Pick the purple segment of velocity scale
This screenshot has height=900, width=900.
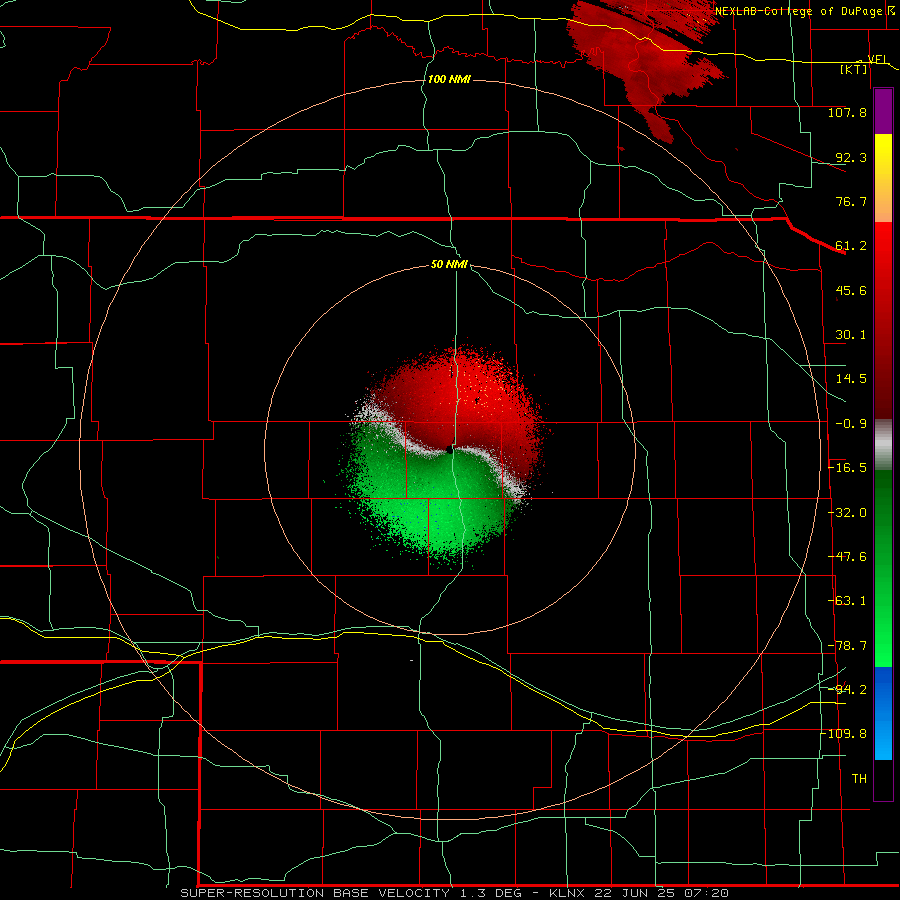[883, 112]
